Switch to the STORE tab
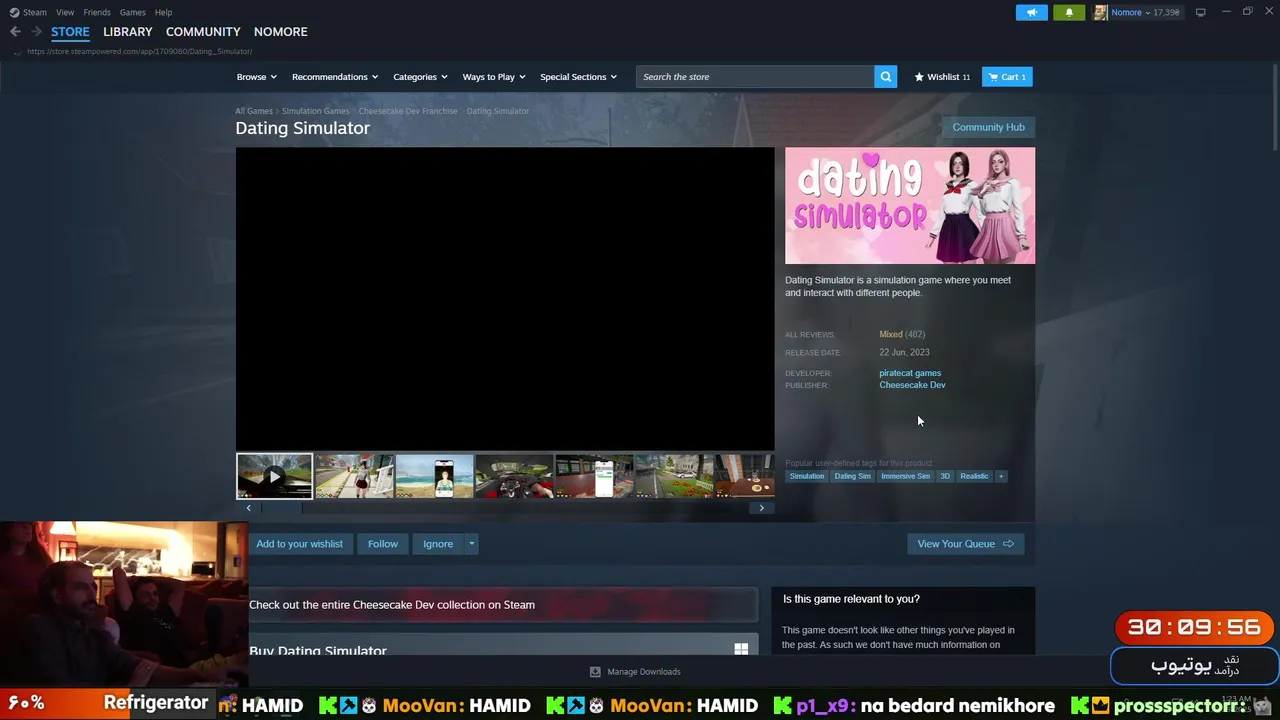 pyautogui.click(x=70, y=32)
